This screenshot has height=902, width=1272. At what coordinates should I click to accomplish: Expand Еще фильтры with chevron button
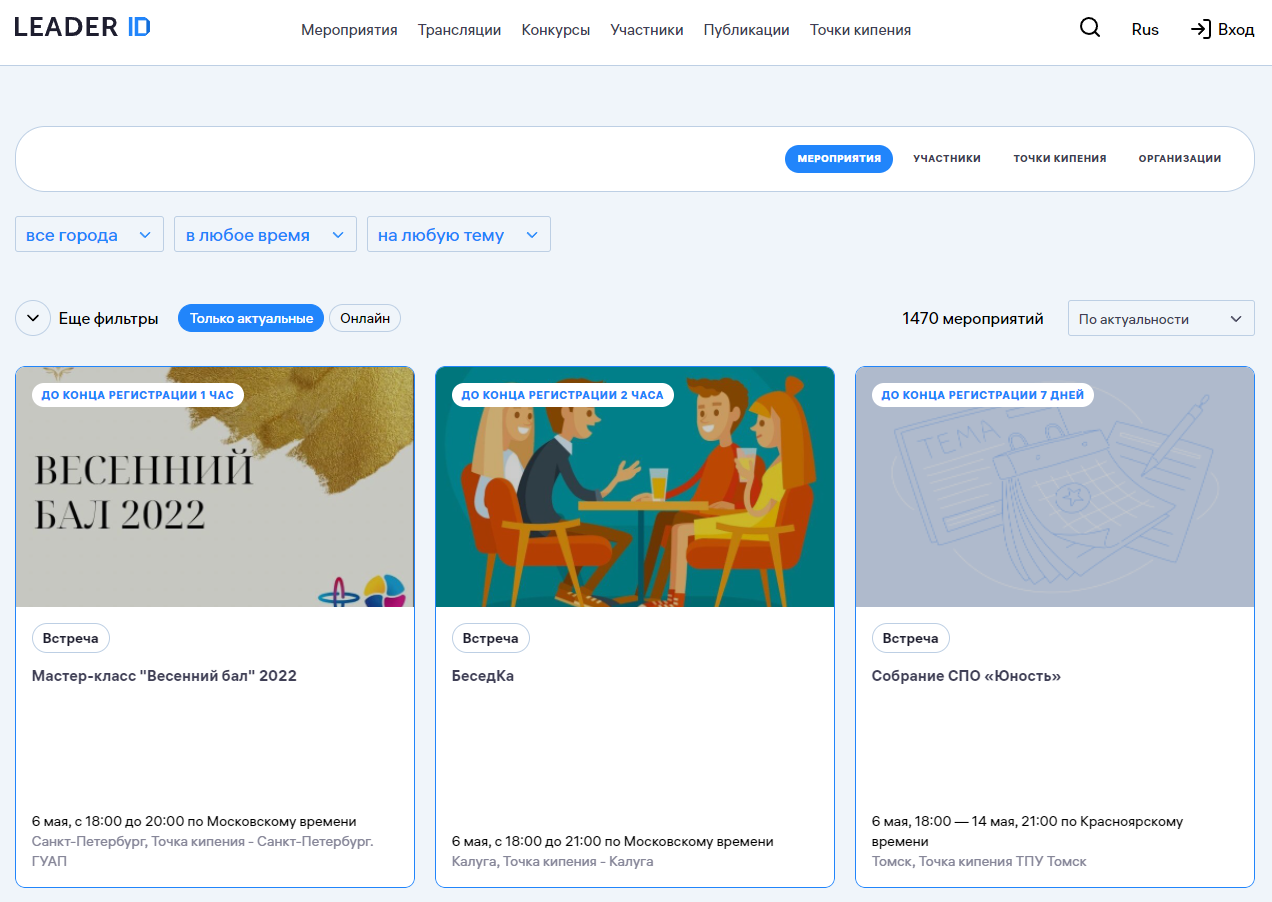32,319
